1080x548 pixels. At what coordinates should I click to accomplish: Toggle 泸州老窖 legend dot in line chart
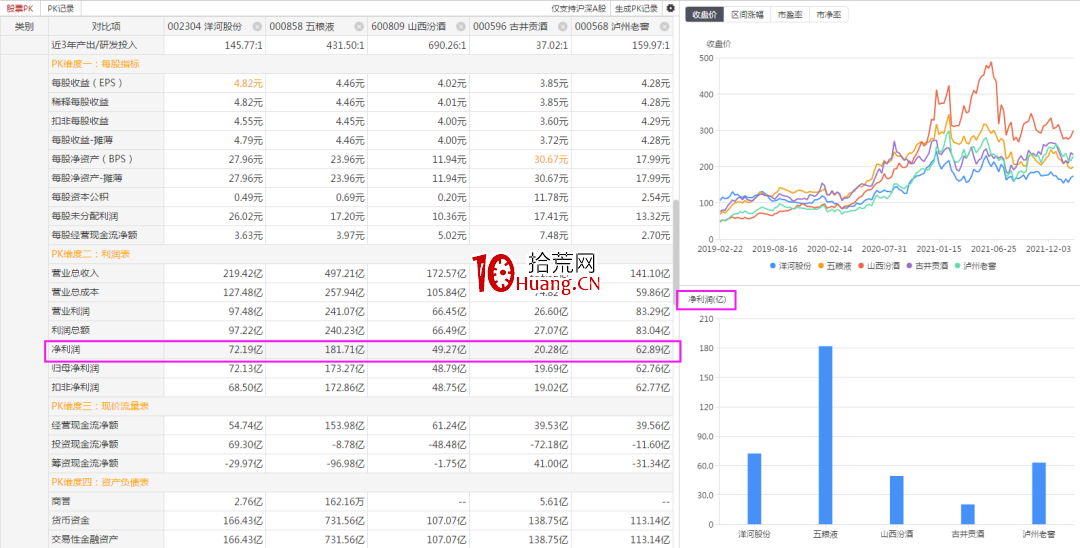(957, 265)
